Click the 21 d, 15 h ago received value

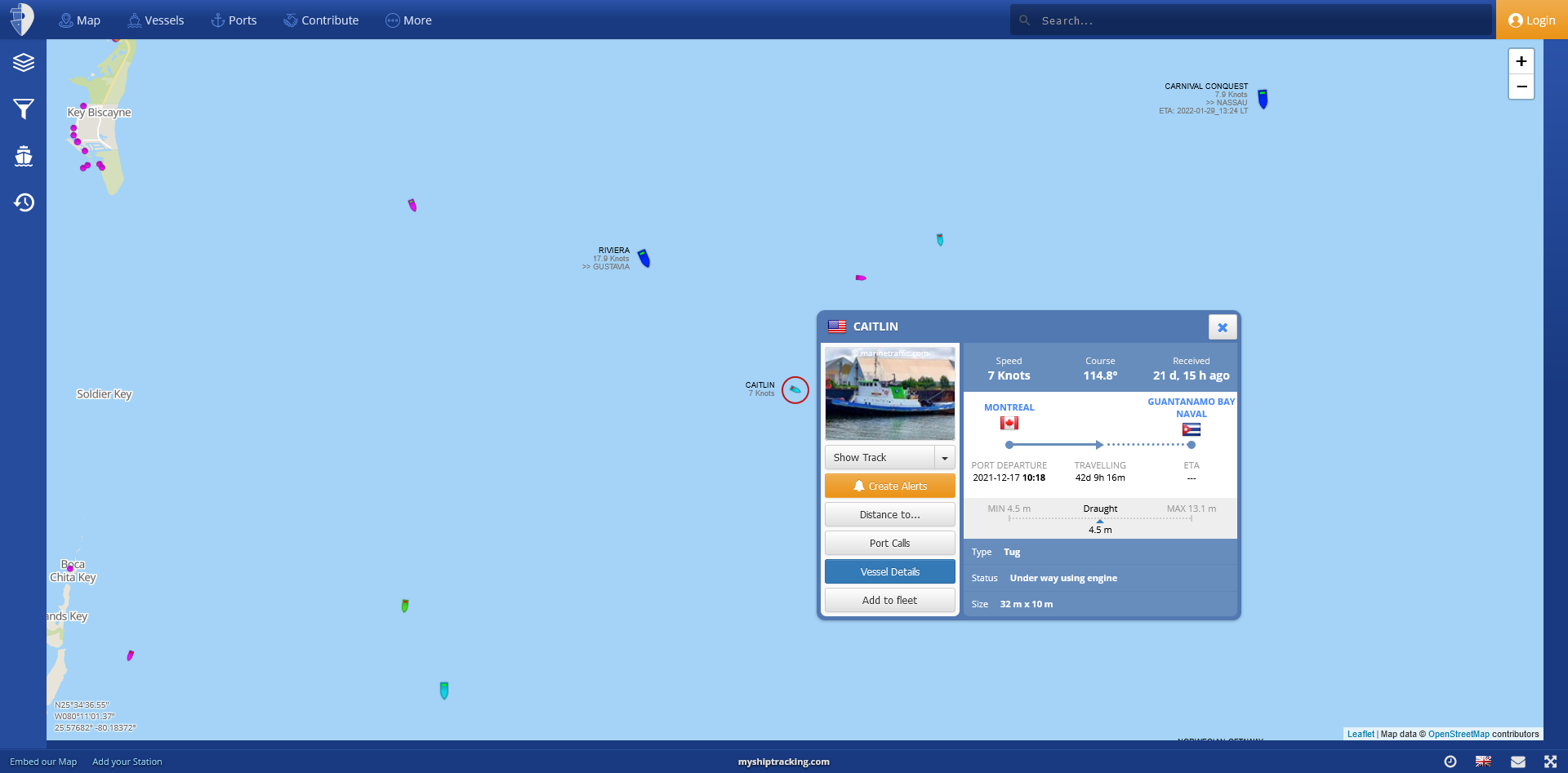click(1191, 375)
